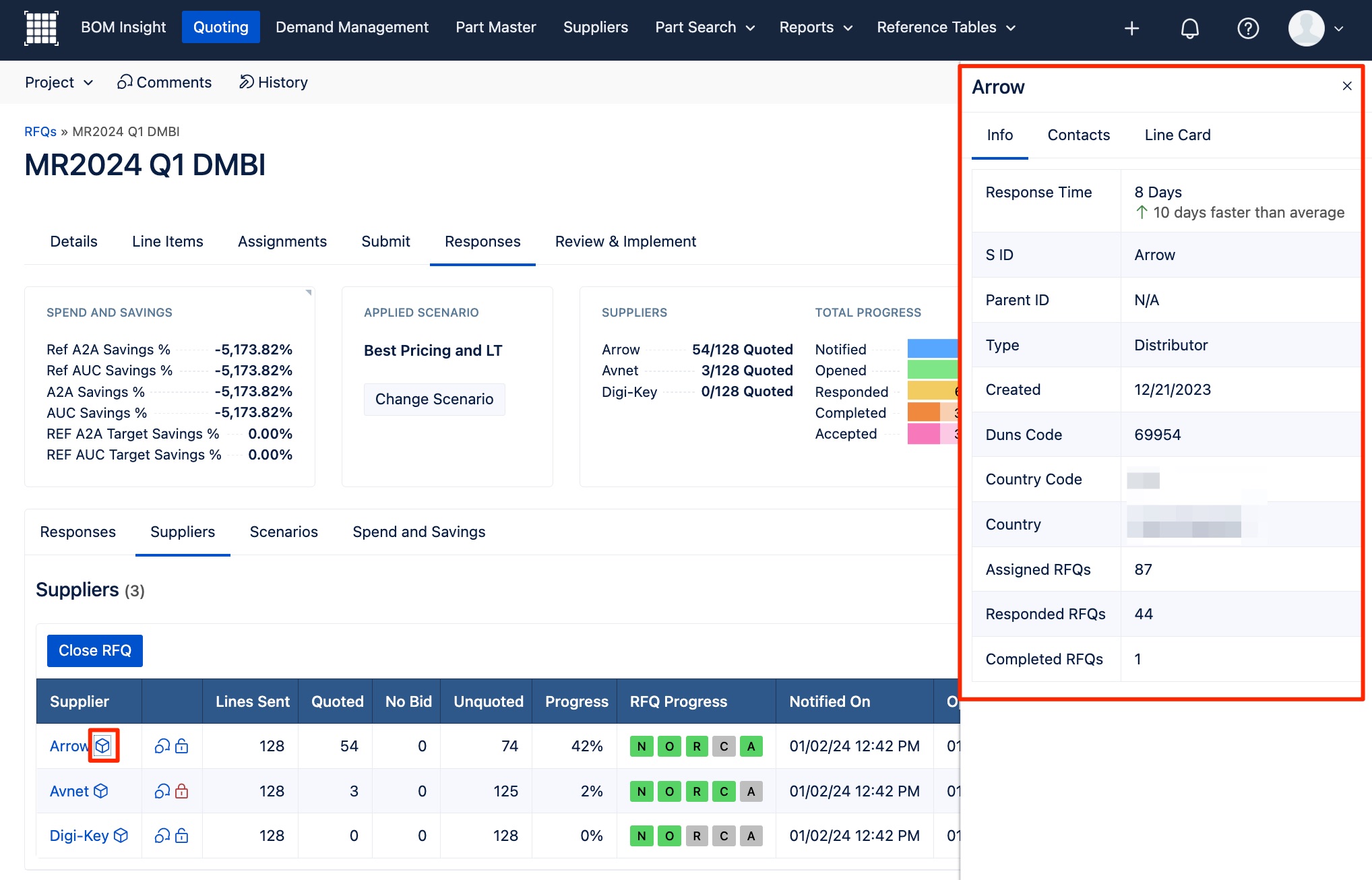The height and width of the screenshot is (880, 1372).
Task: Open the help question mark icon
Action: tap(1247, 28)
